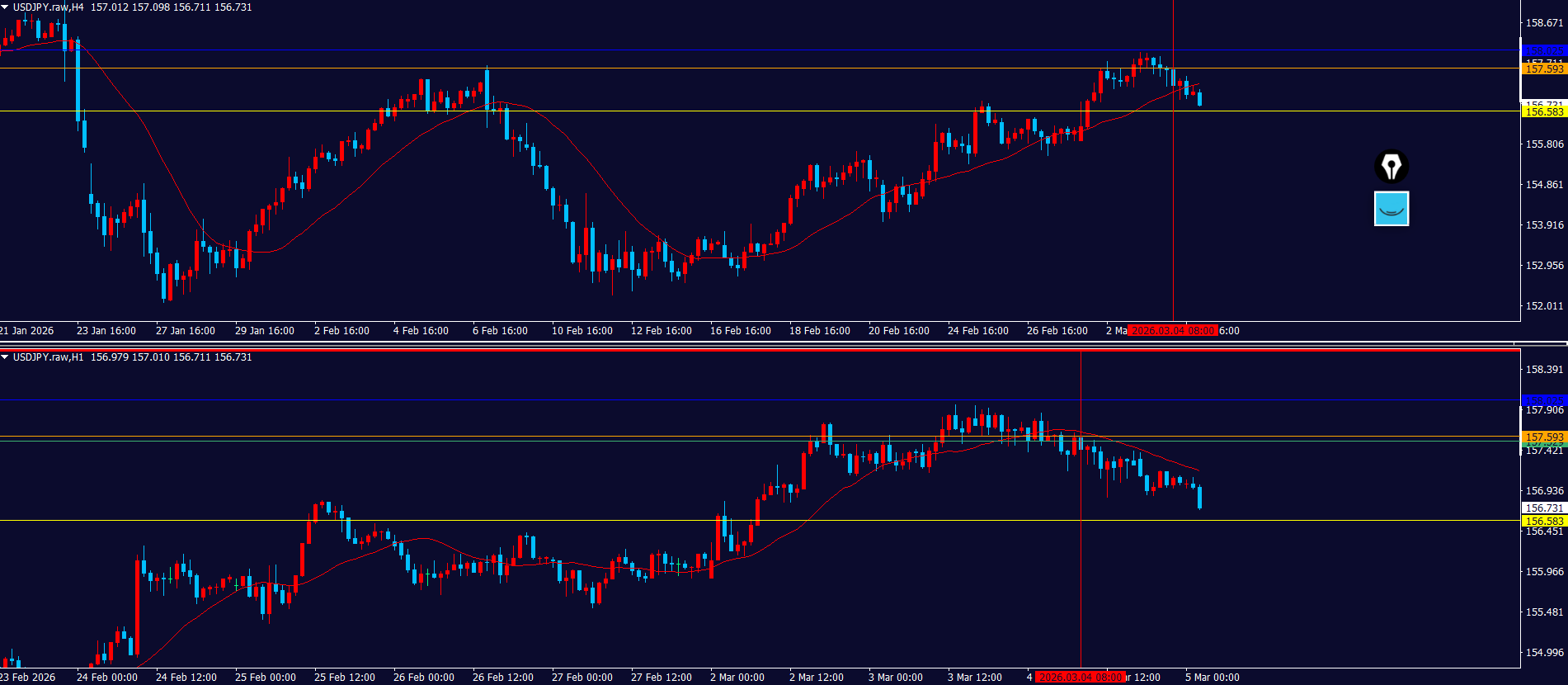Select the orange 157.593 label on H4 chart
The width and height of the screenshot is (1568, 685).
pyautogui.click(x=1543, y=69)
